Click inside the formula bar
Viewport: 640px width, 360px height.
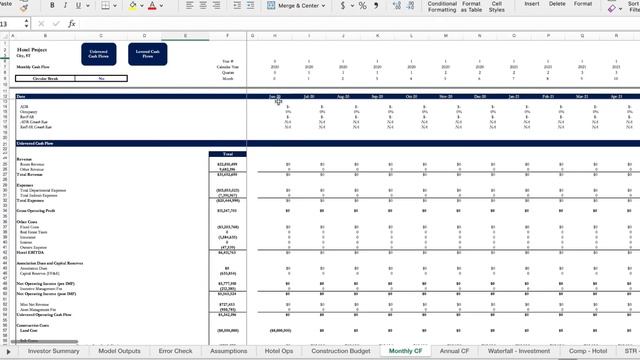359,24
